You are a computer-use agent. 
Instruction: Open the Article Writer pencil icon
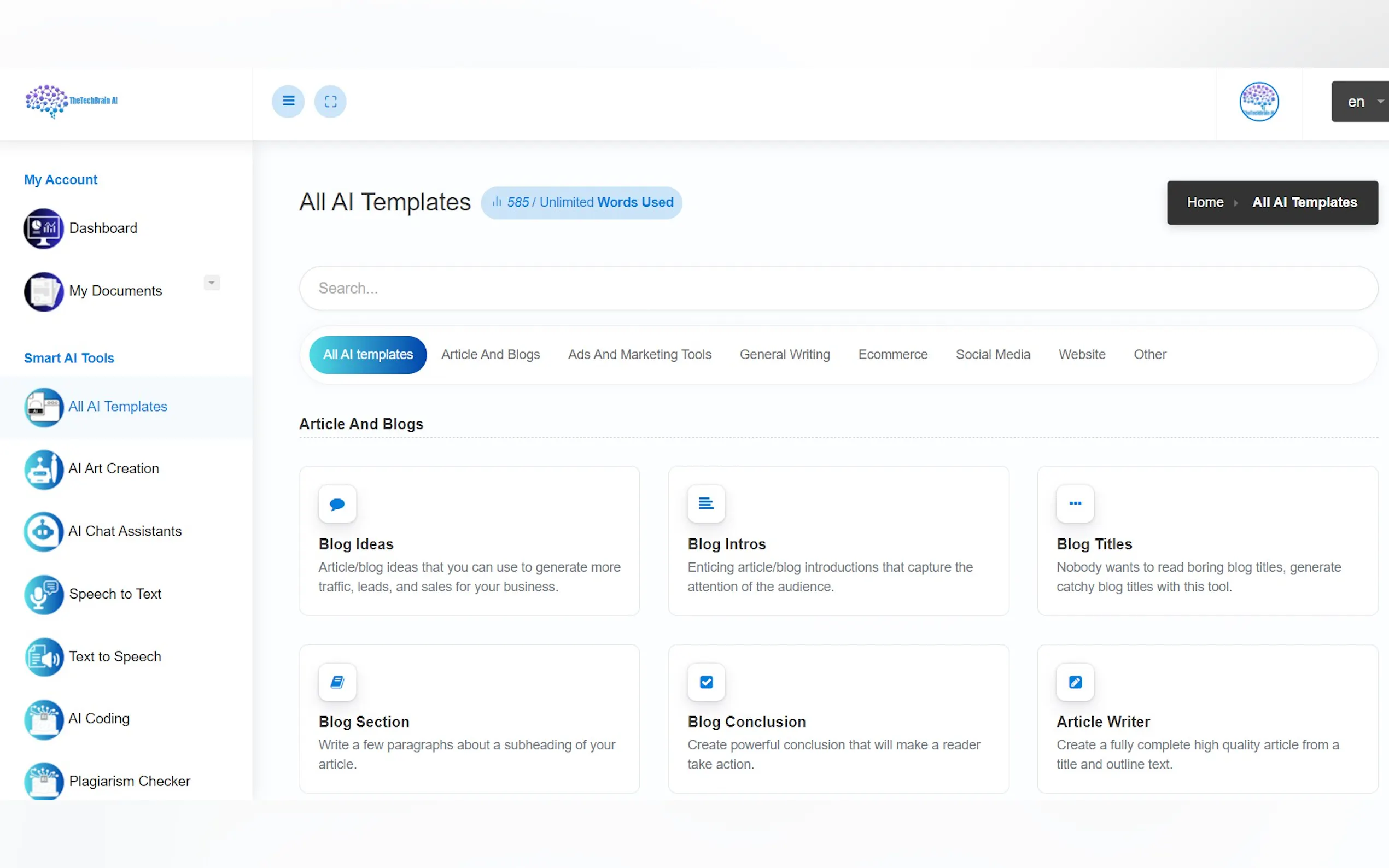coord(1075,682)
